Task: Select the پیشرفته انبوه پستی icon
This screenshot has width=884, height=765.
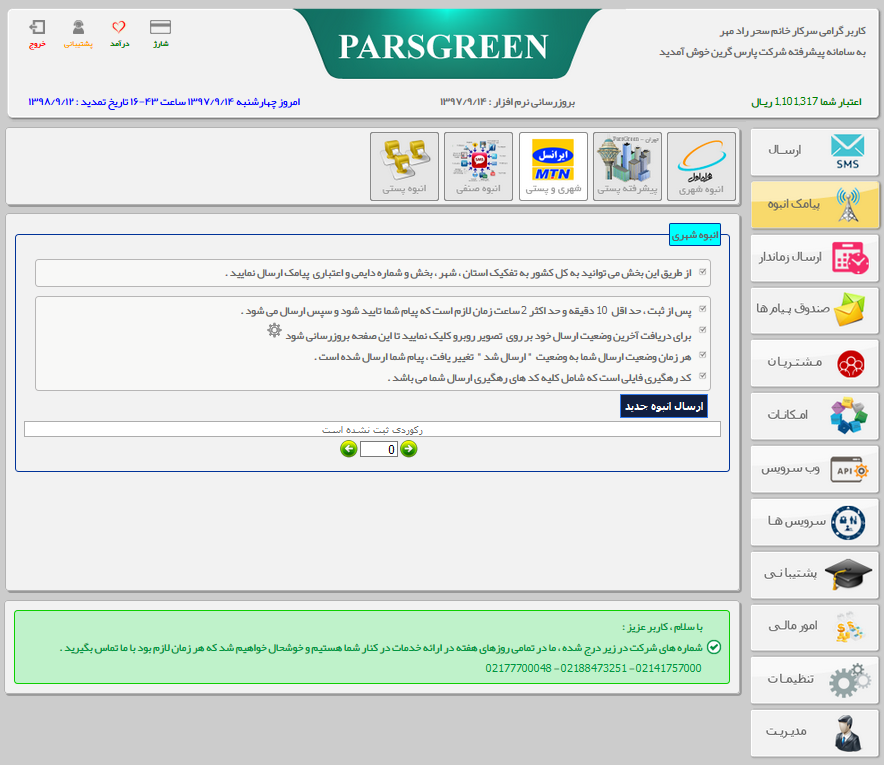Action: click(627, 165)
